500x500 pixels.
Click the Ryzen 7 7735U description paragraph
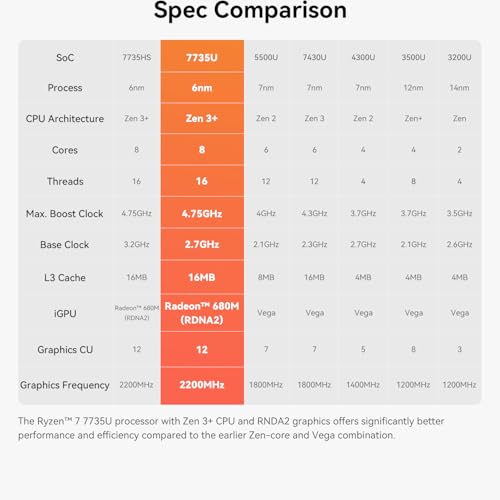pos(231,428)
